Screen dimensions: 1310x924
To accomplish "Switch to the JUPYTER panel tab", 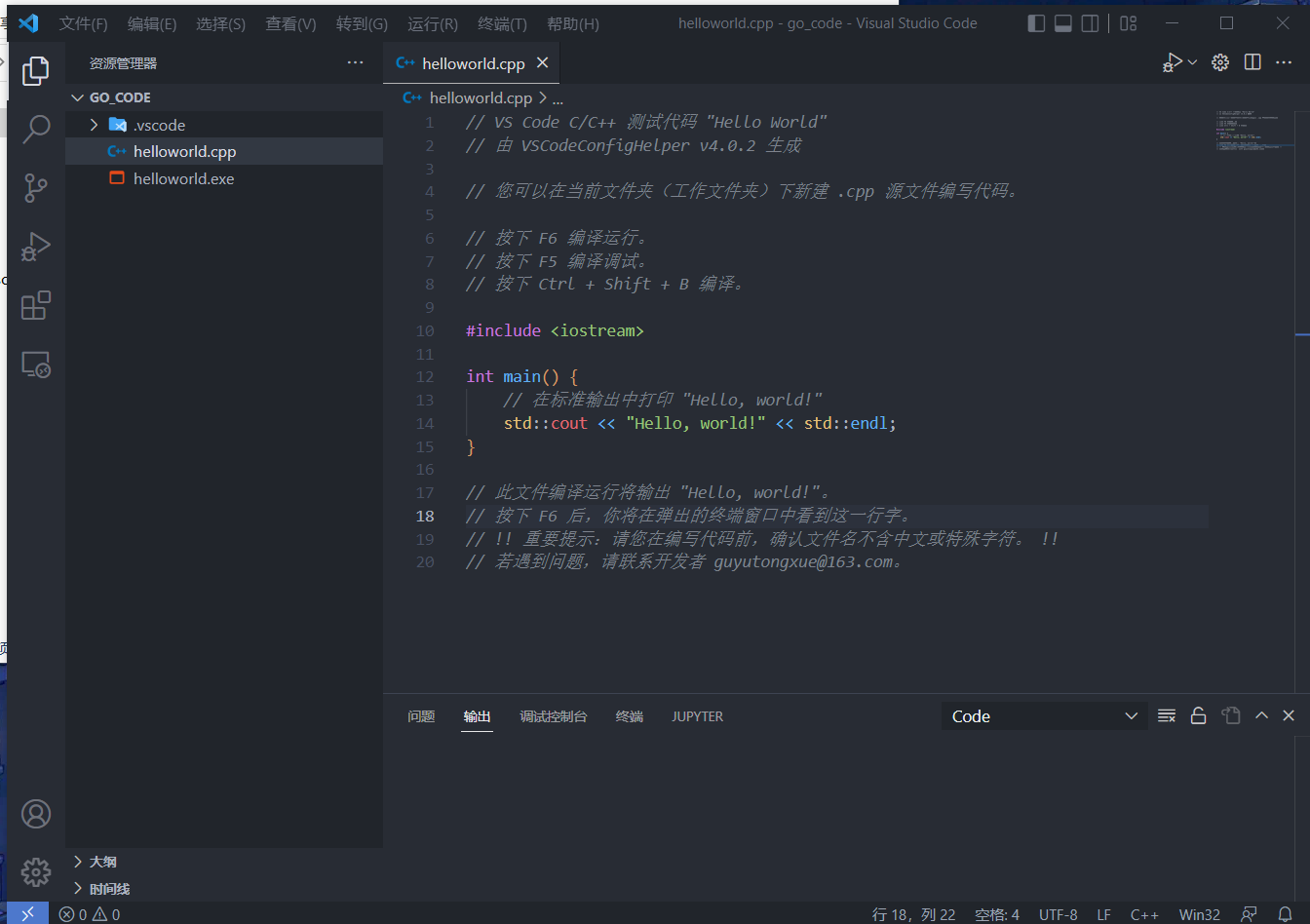I will click(698, 716).
